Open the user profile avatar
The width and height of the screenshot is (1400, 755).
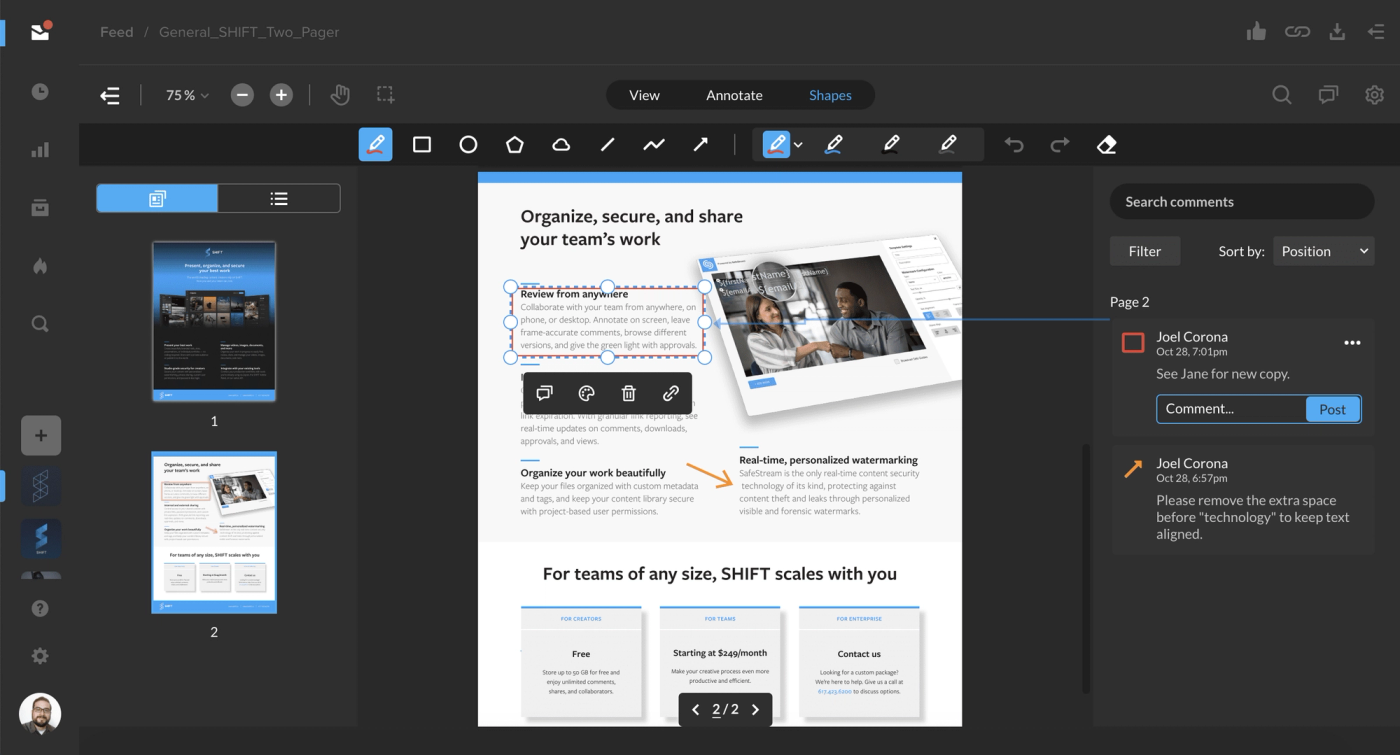tap(40, 714)
